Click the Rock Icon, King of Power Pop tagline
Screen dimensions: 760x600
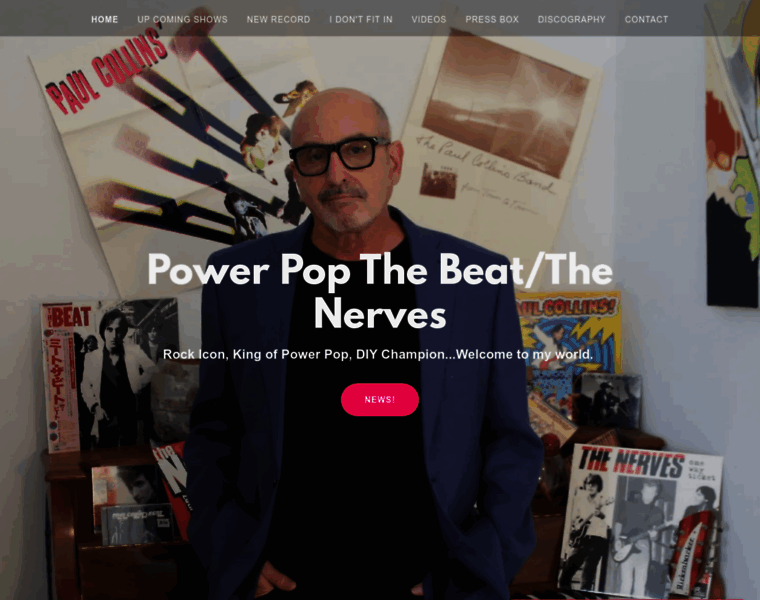tap(378, 354)
